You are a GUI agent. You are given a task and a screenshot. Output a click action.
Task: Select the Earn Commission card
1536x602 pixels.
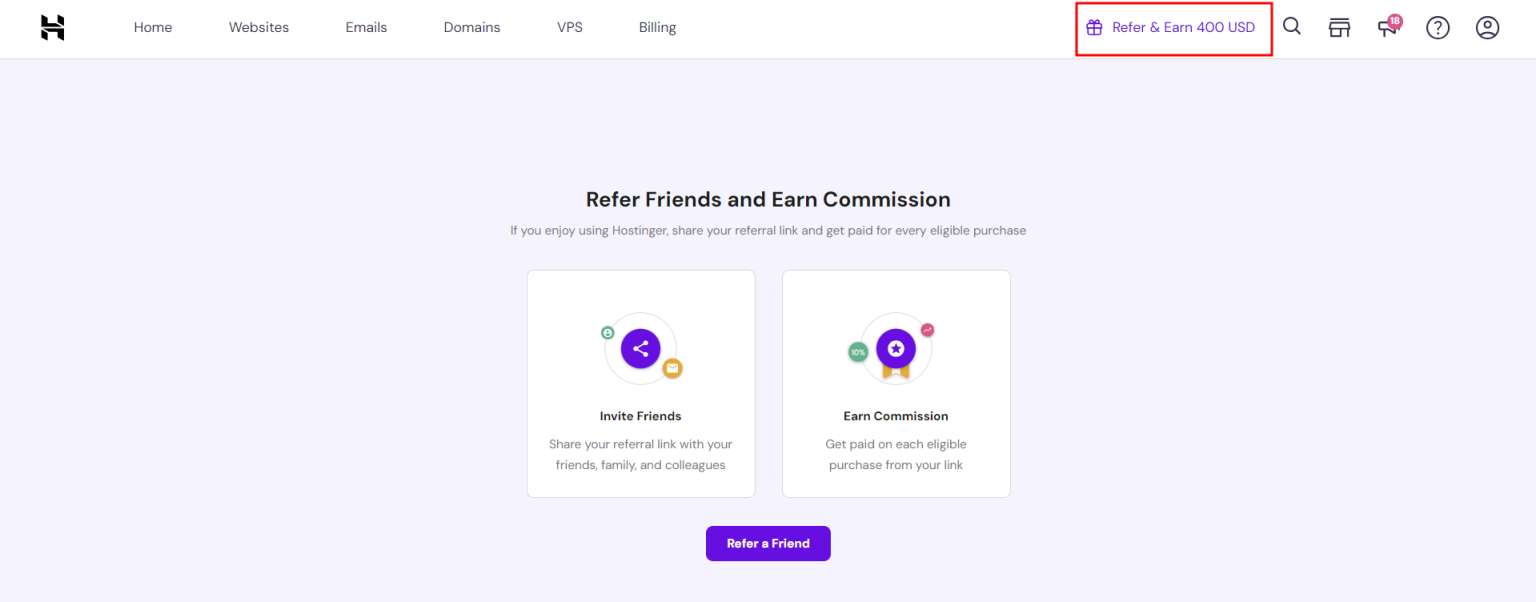pos(896,384)
